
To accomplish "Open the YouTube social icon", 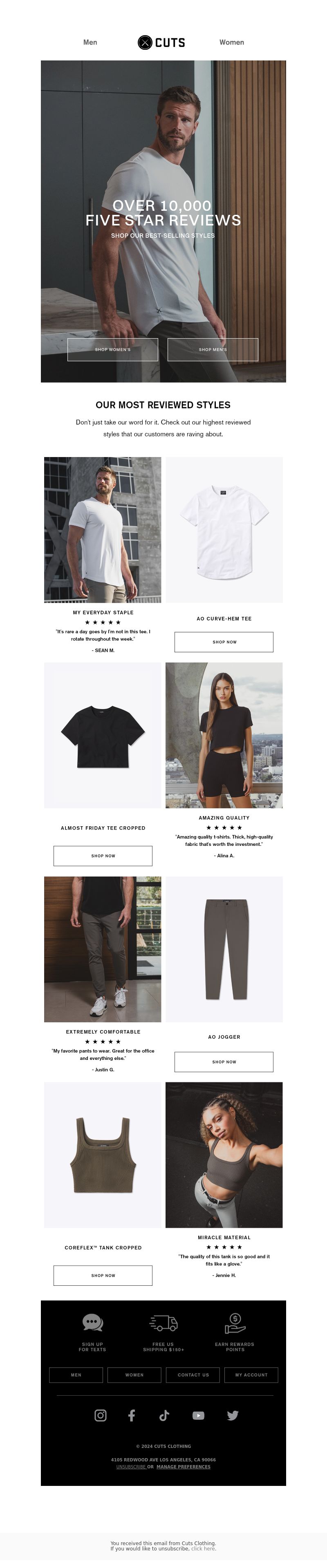I will pos(199,1415).
